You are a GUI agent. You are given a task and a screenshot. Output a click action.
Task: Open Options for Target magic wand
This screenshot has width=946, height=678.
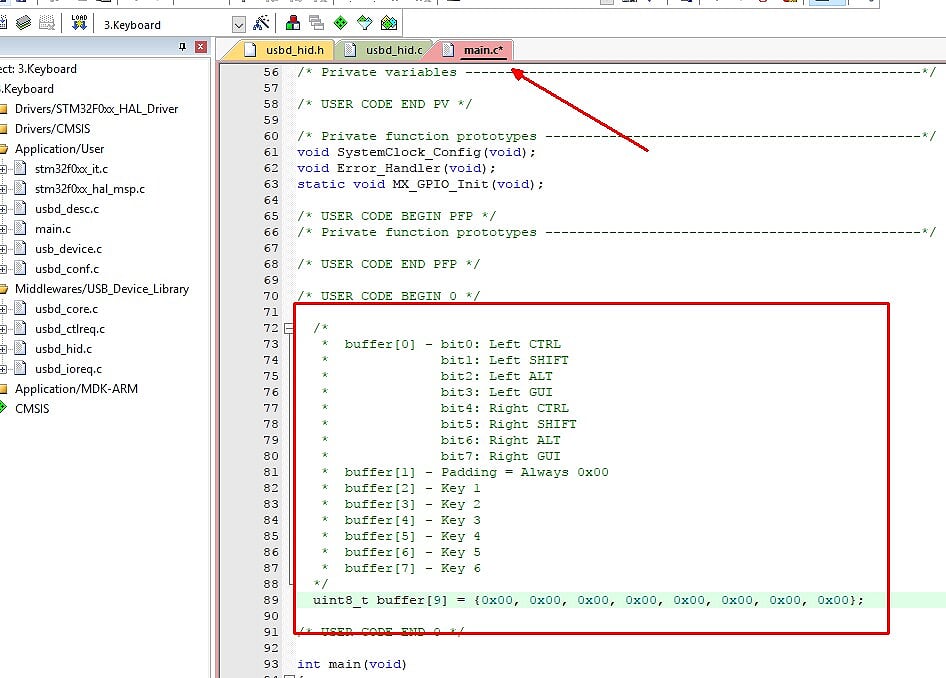tap(261, 23)
